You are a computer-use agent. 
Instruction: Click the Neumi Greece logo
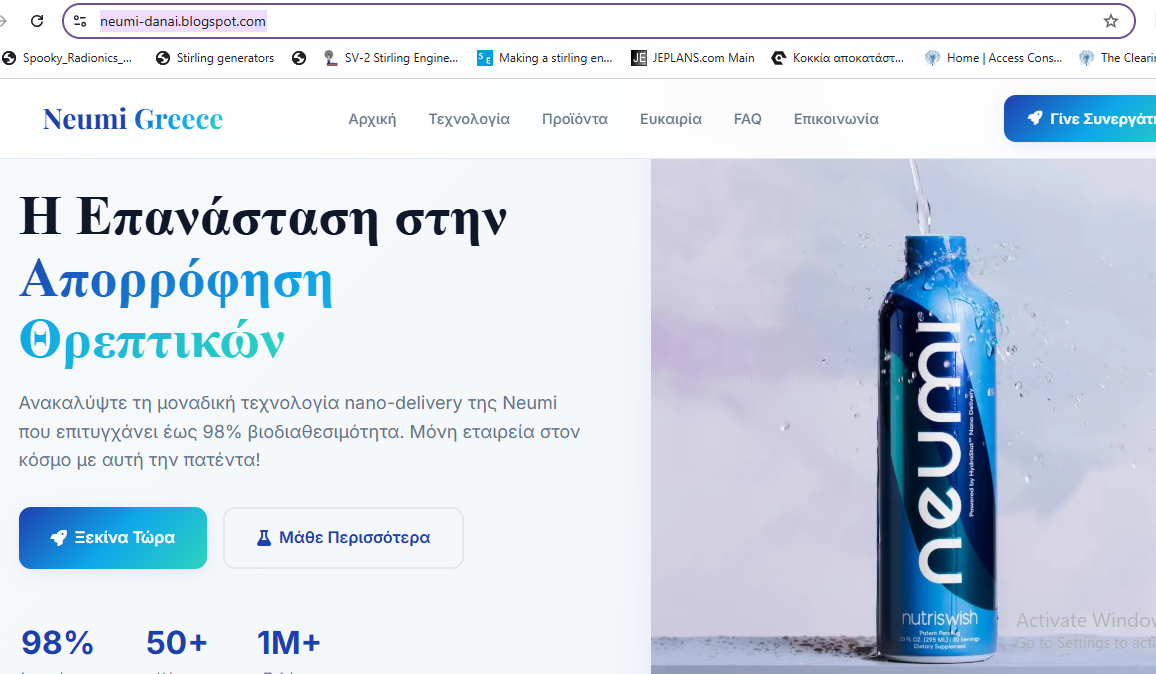[133, 119]
